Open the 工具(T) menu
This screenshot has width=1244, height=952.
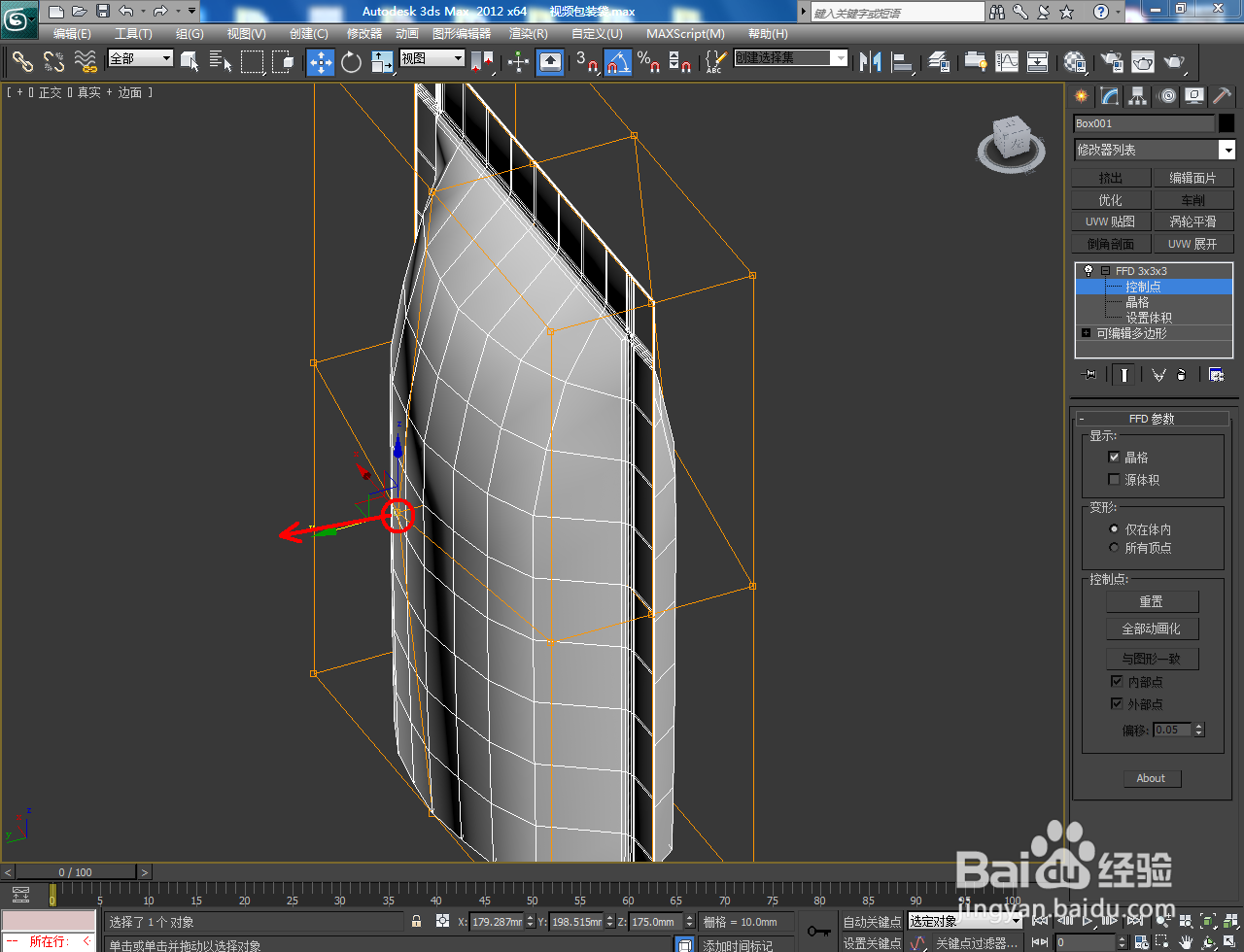(133, 34)
